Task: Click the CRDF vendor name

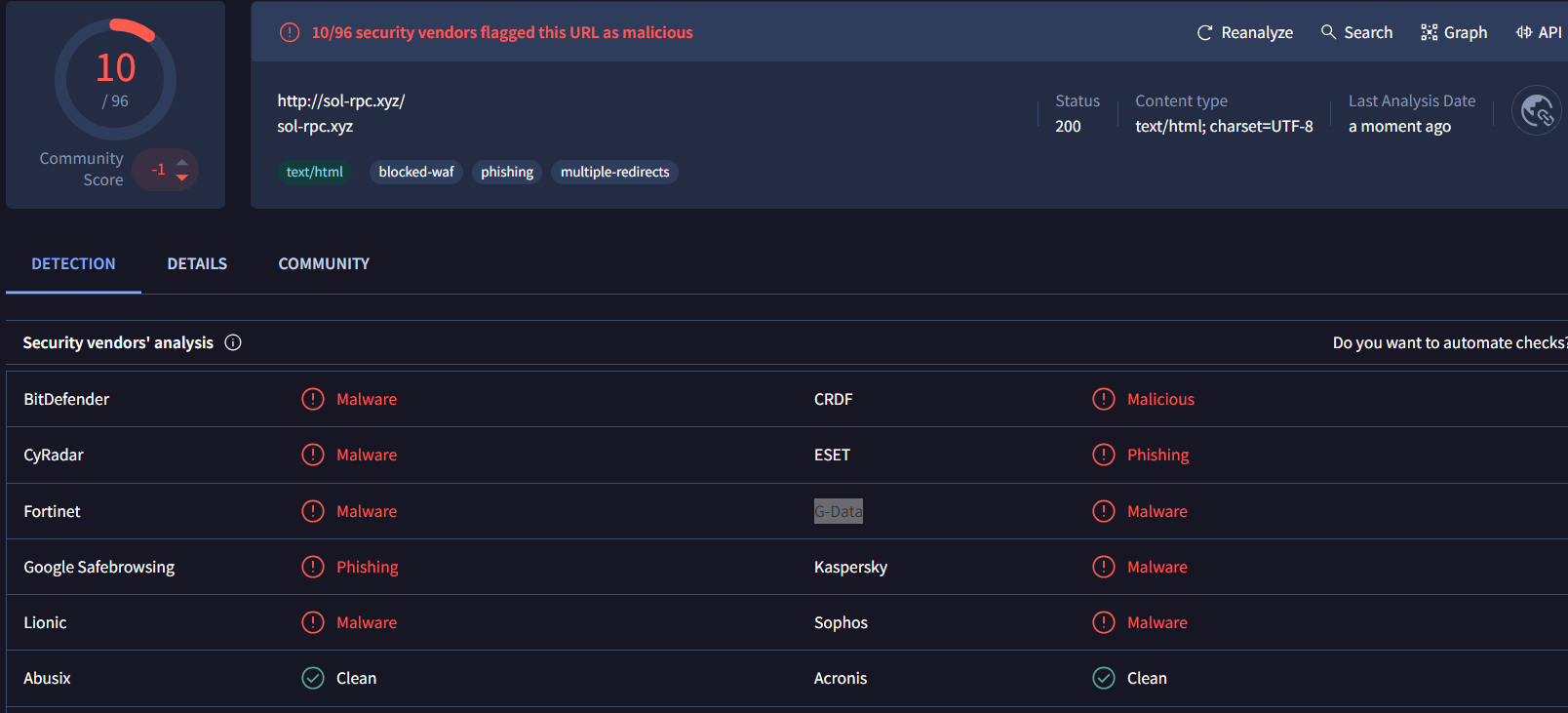Action: coord(834,399)
